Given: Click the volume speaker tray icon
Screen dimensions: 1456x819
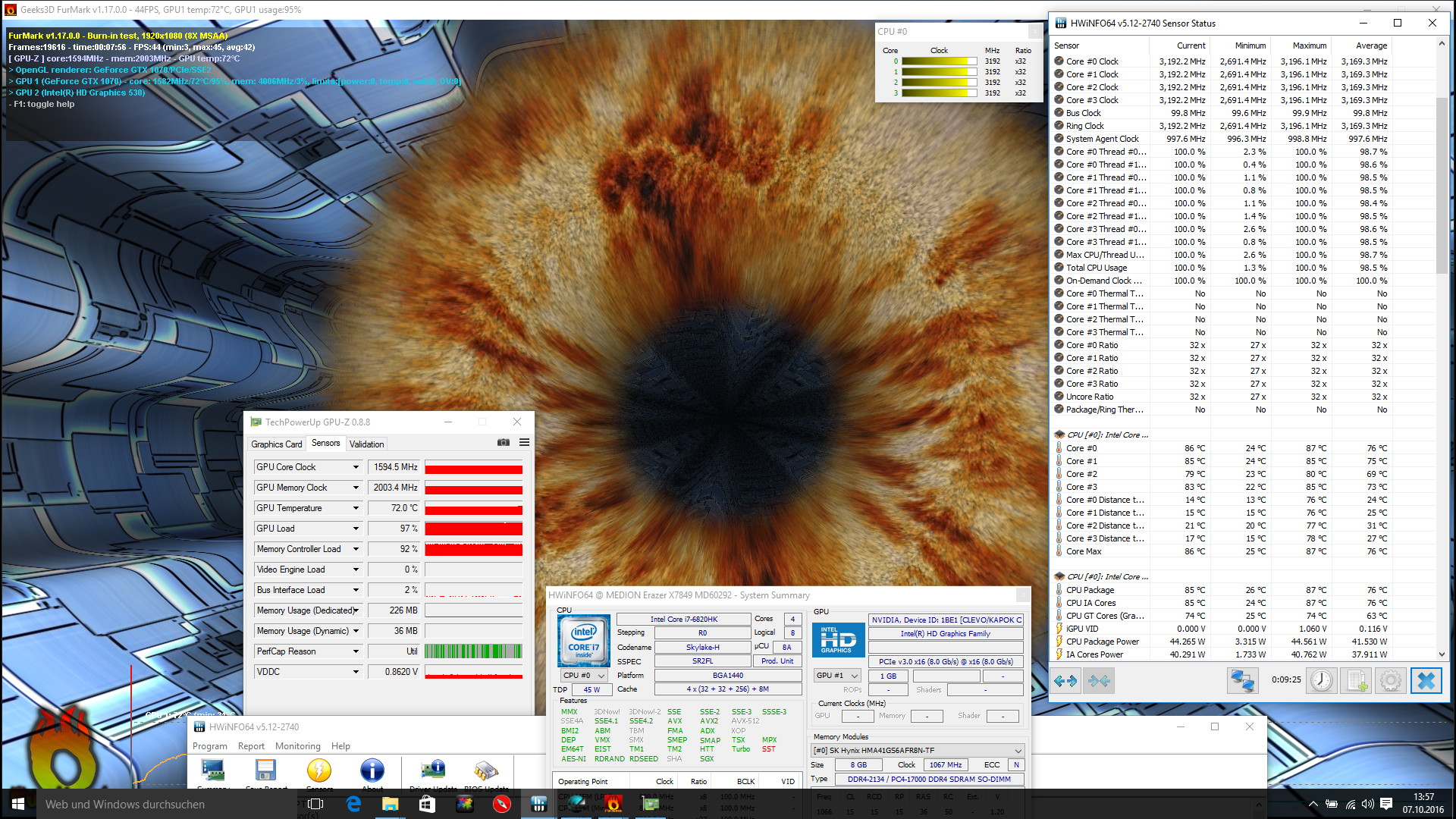Looking at the screenshot, I should (1367, 804).
